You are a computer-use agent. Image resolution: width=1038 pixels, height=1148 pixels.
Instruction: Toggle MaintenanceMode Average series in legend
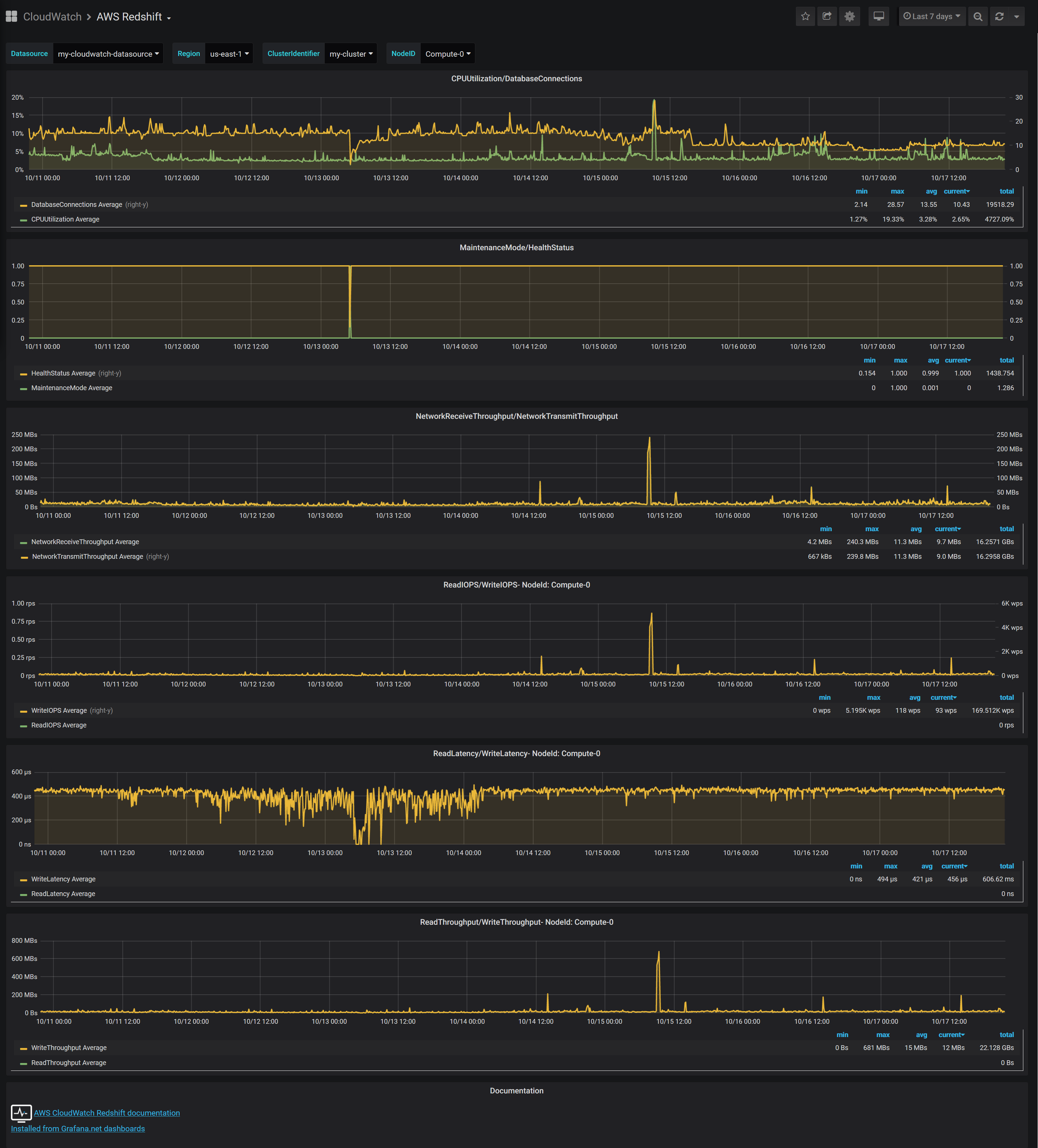71,388
